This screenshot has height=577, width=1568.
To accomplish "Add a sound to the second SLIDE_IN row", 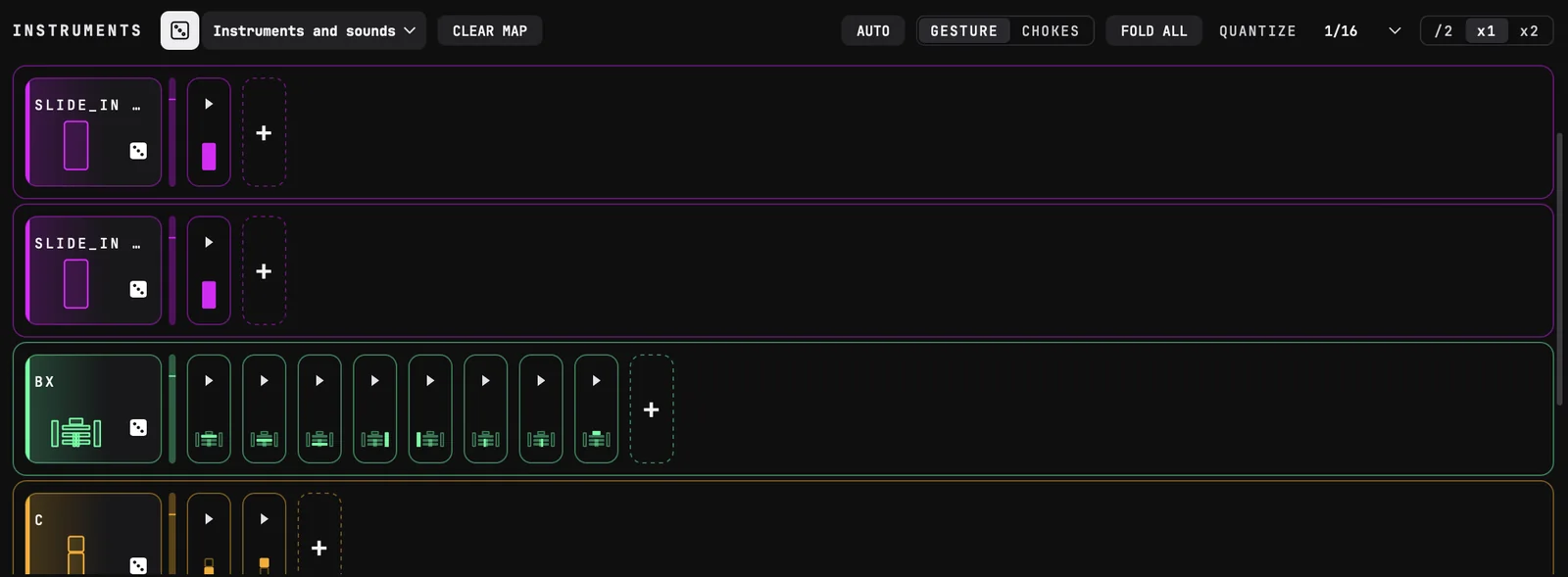I will [x=265, y=270].
